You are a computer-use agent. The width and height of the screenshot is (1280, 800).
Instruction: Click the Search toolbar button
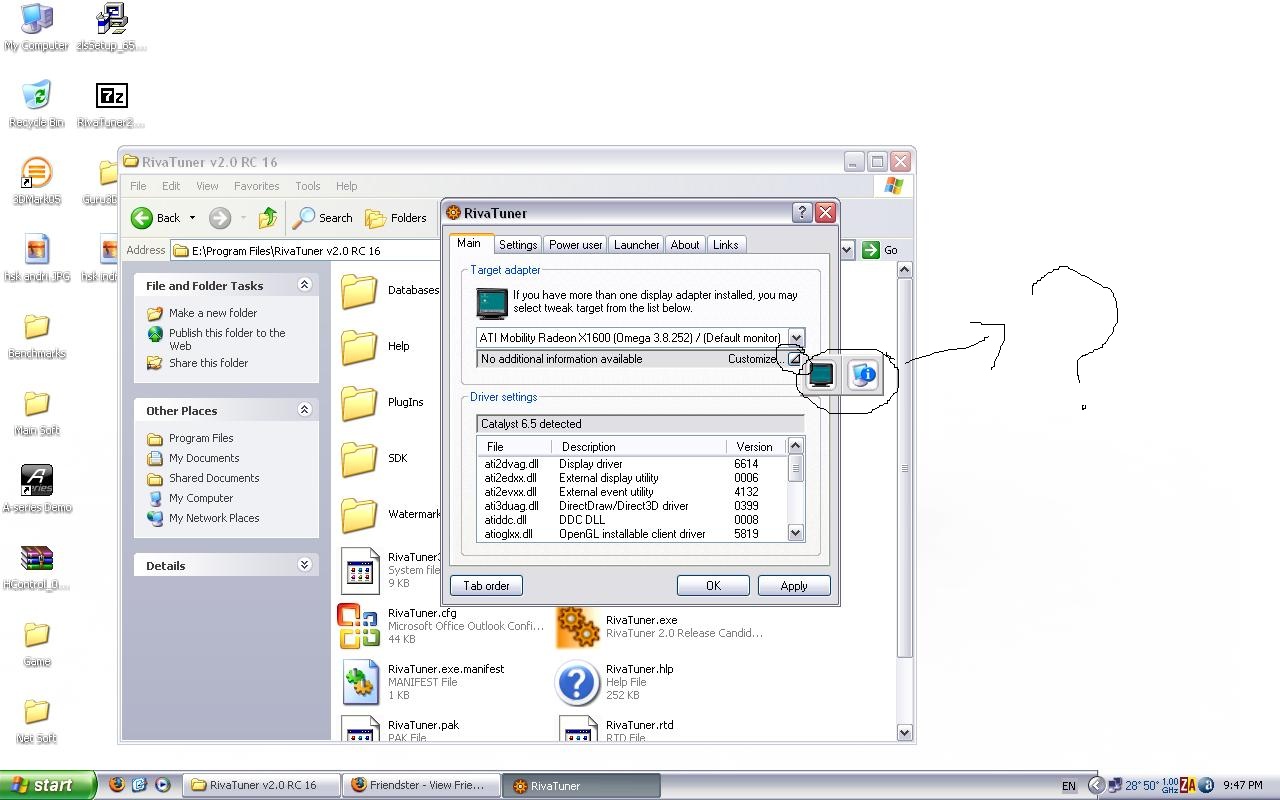point(323,218)
